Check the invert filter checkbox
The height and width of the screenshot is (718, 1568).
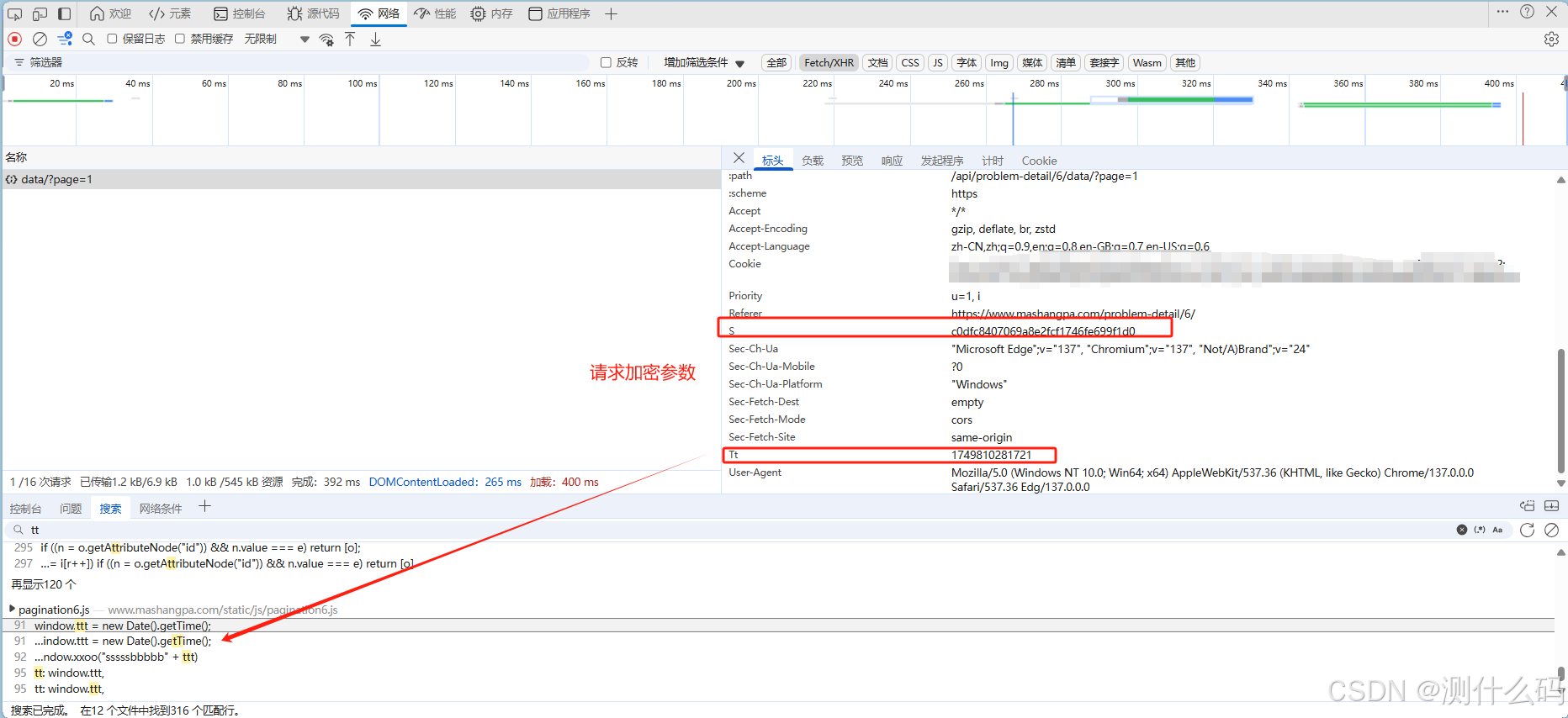click(x=606, y=62)
